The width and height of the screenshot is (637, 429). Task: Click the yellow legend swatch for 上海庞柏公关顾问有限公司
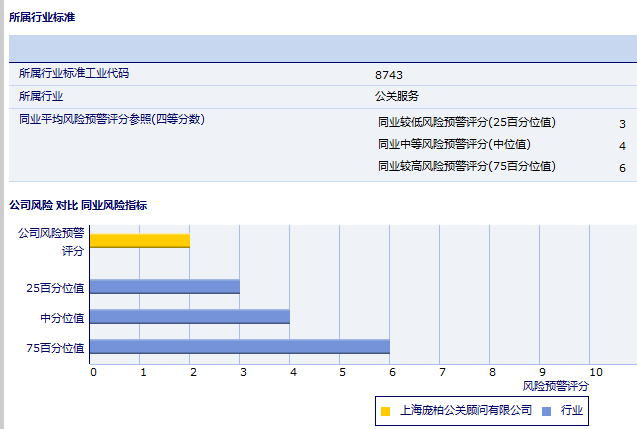pos(386,411)
